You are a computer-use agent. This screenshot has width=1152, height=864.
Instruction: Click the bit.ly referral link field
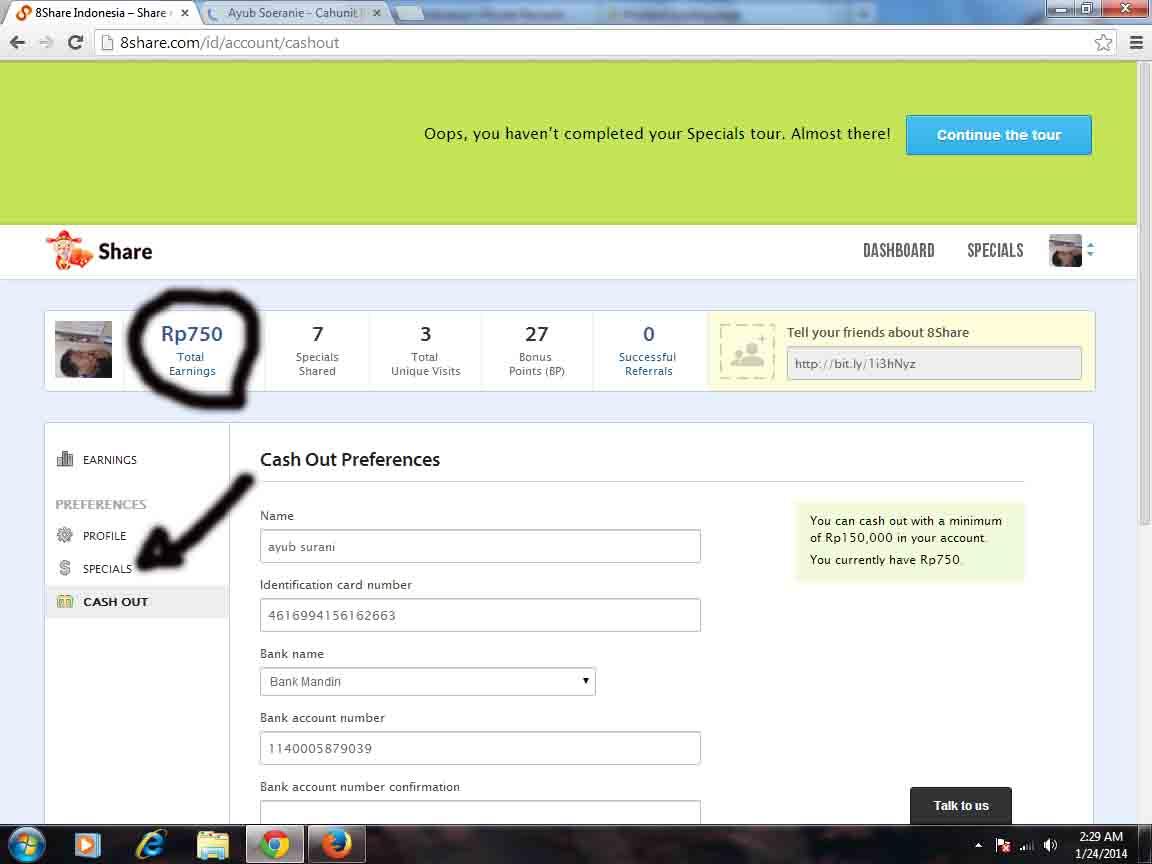tap(934, 363)
